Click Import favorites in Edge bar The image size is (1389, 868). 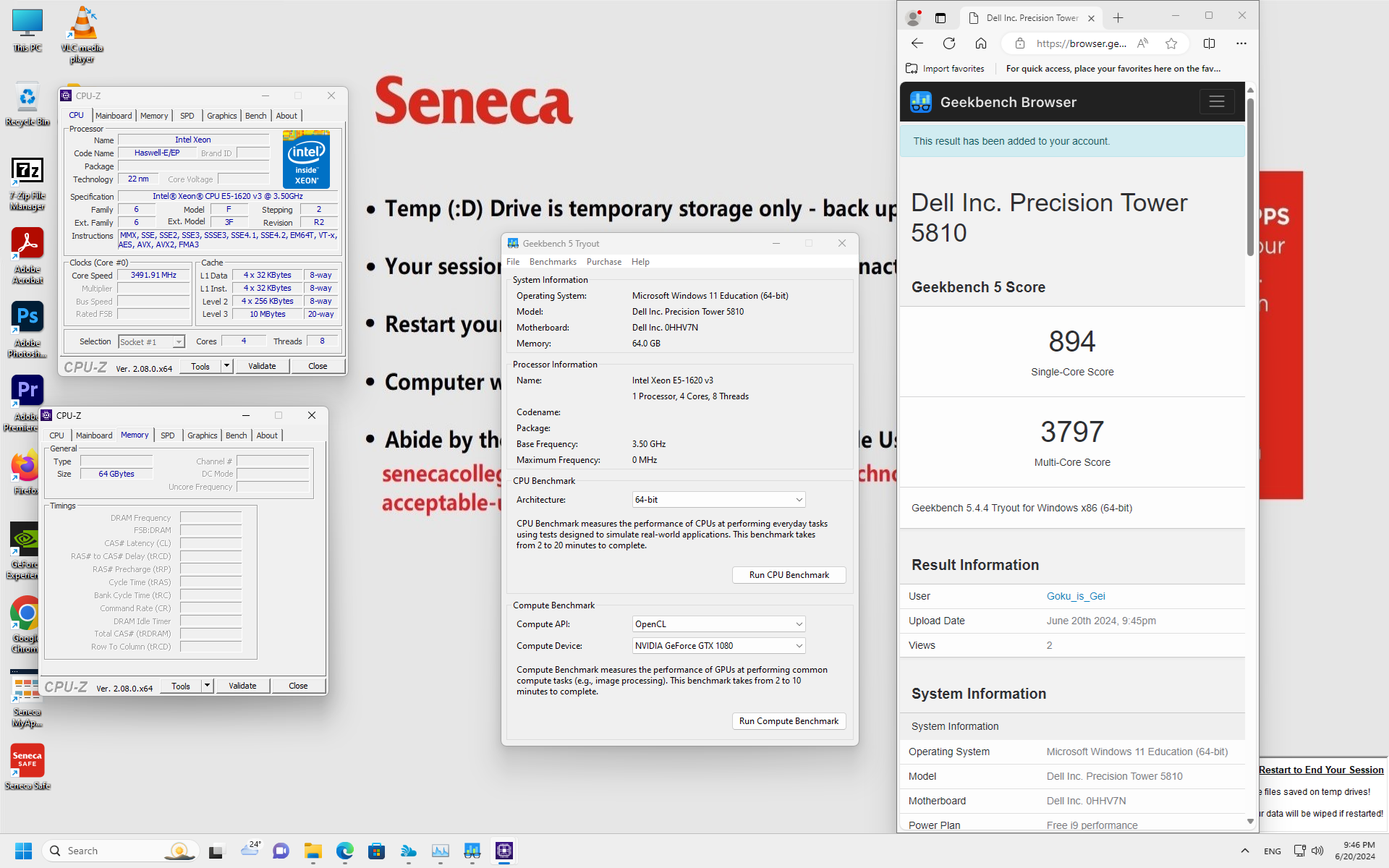point(945,69)
